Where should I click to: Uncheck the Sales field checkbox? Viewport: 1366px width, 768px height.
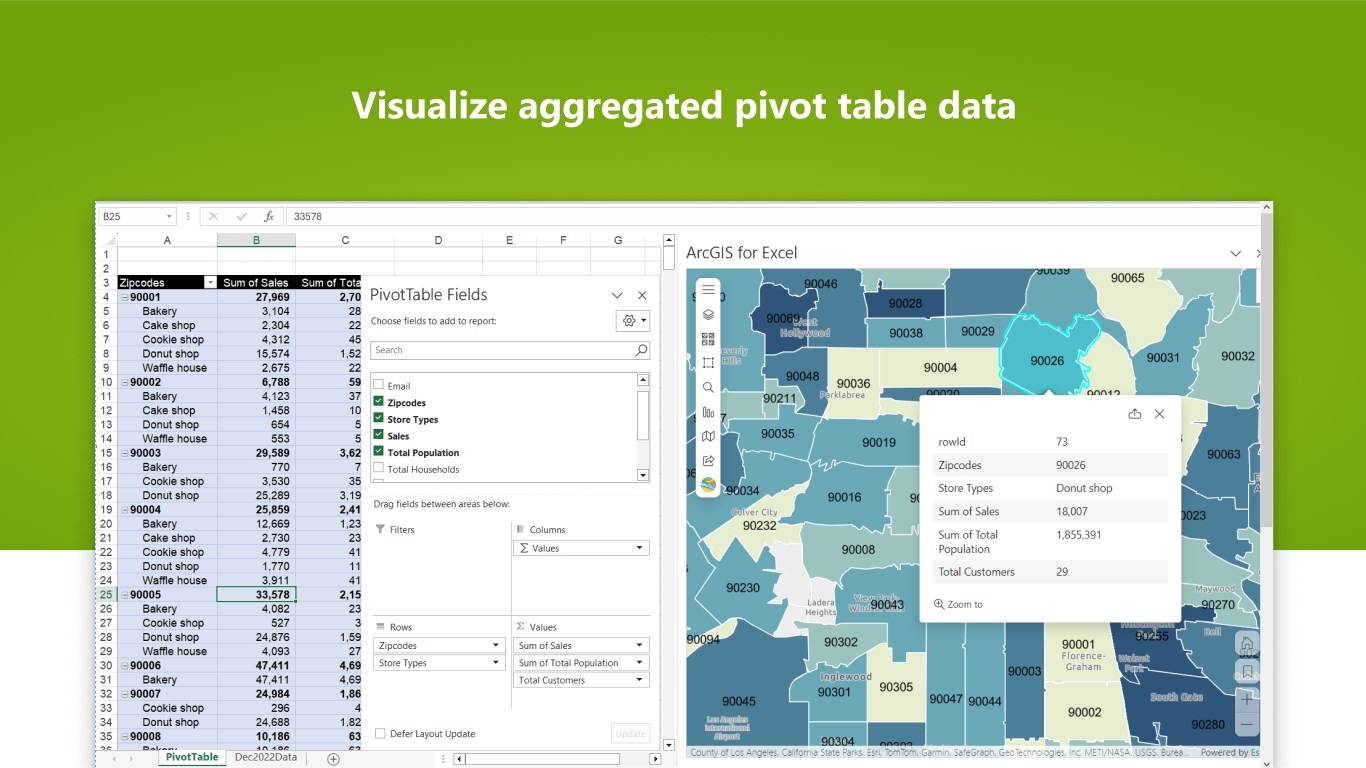tap(378, 435)
